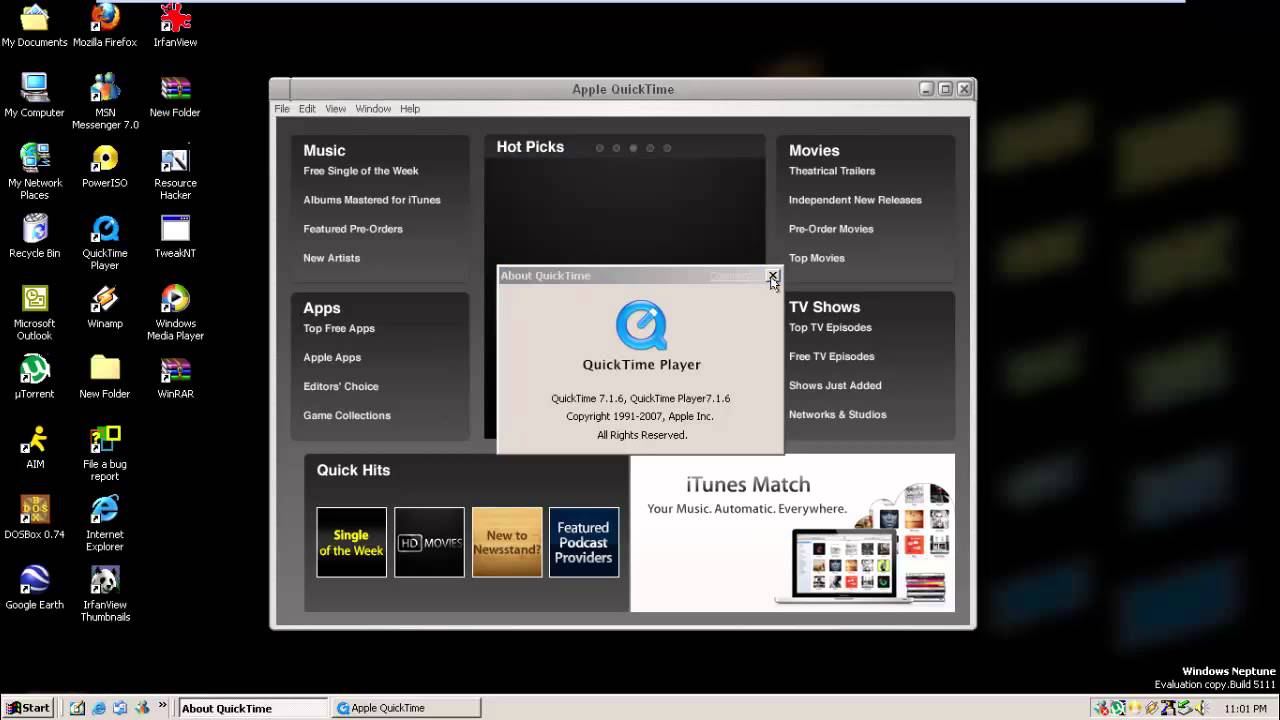Open the Game Collections link
This screenshot has width=1280, height=720.
347,415
